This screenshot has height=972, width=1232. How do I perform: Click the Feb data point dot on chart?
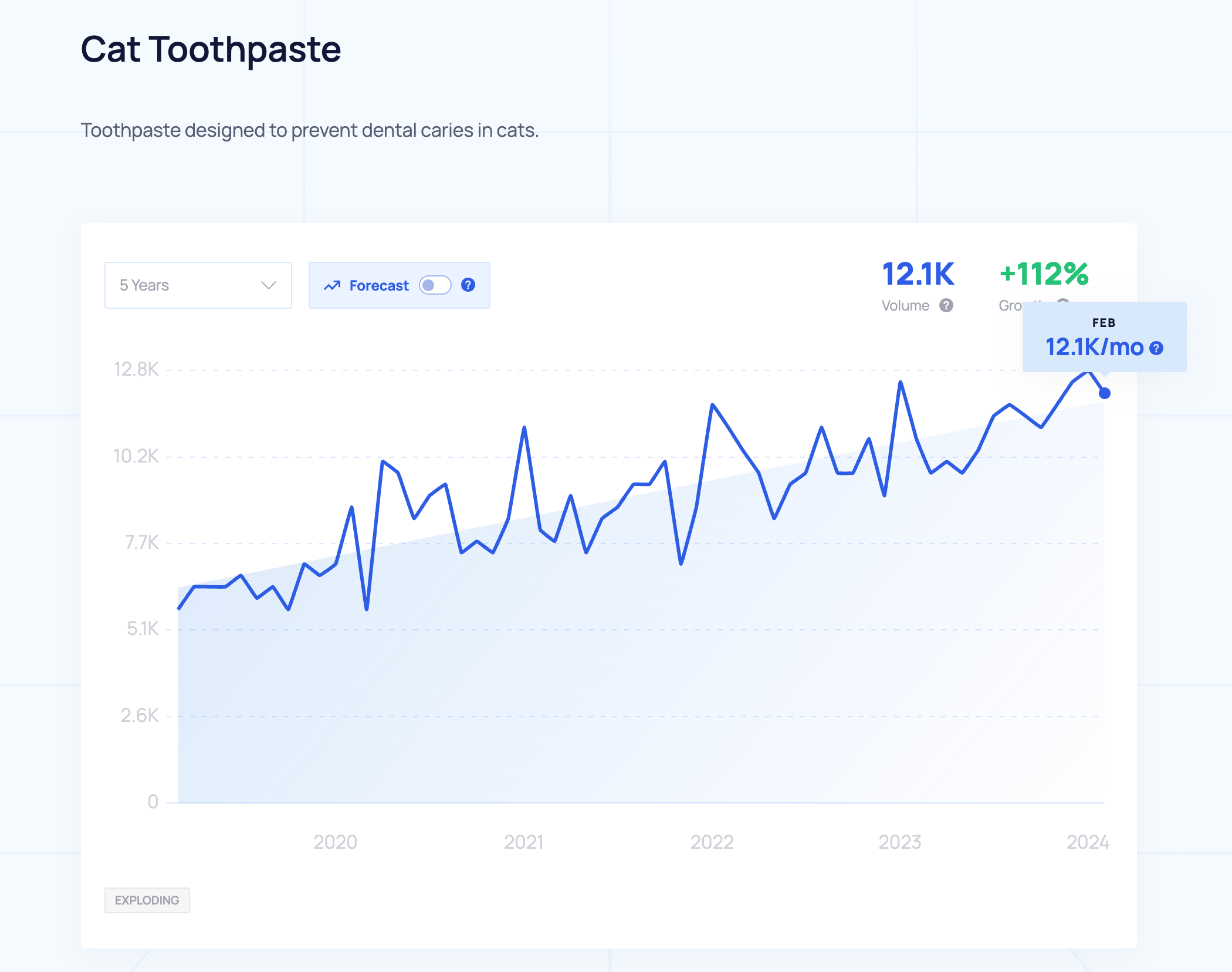(1105, 393)
